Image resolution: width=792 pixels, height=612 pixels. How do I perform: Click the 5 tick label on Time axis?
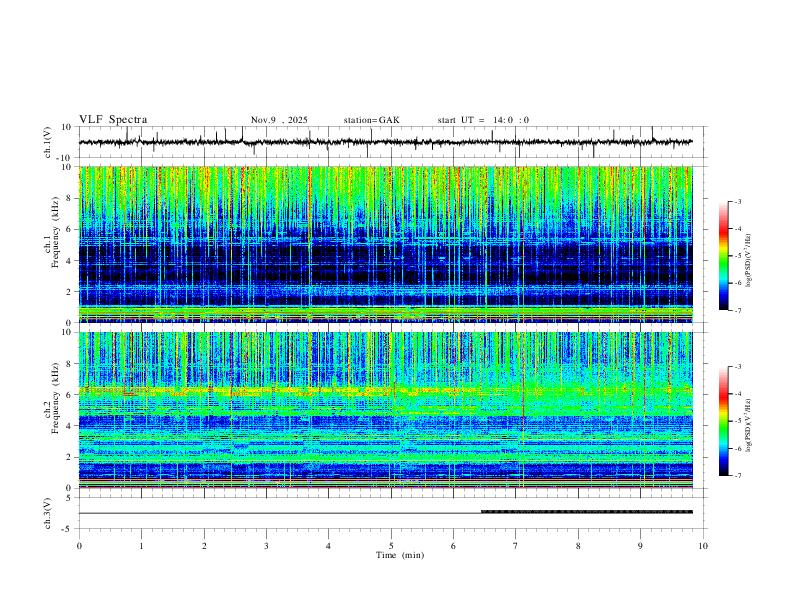[x=391, y=546]
